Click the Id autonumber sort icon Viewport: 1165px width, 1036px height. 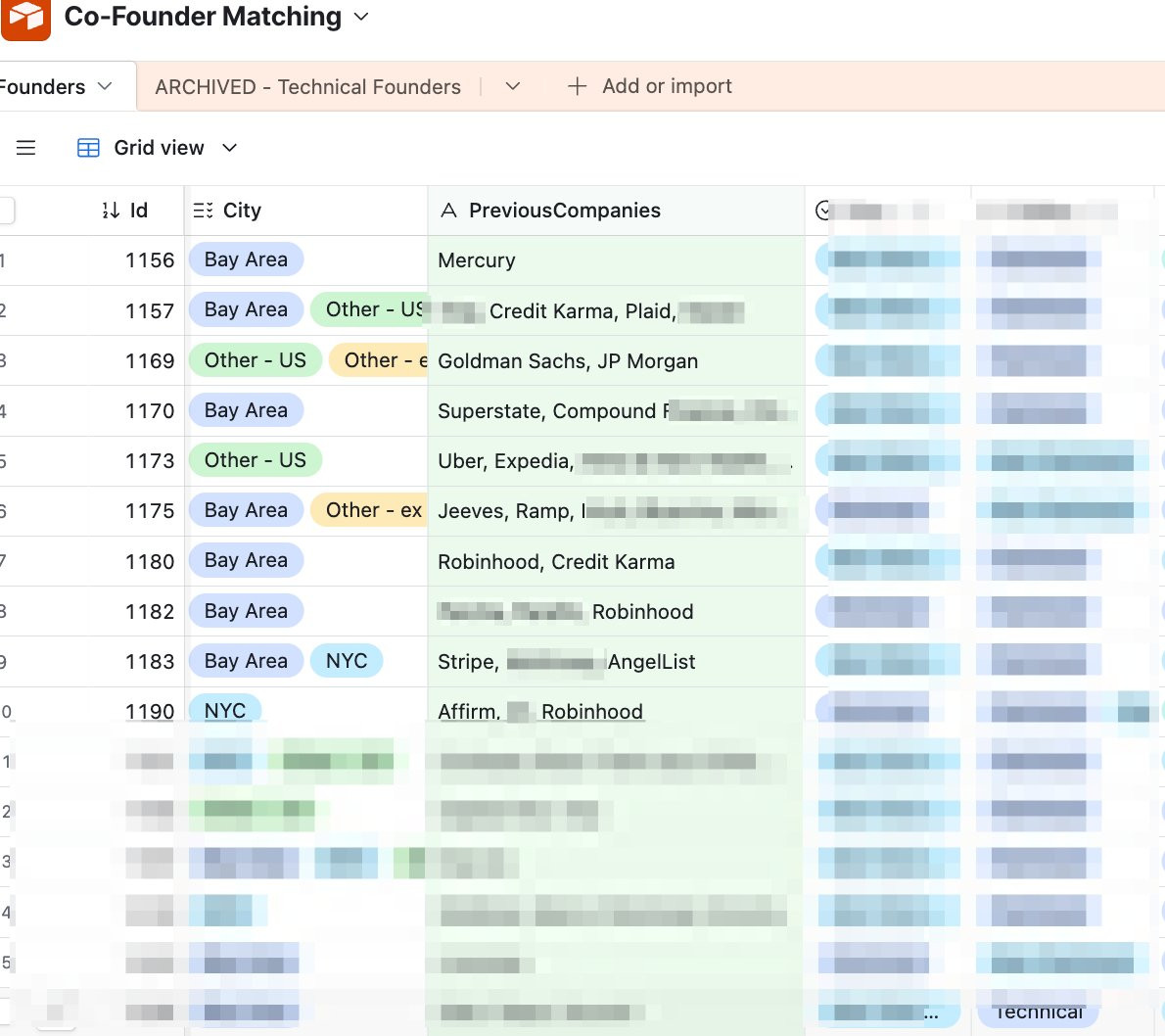(x=111, y=211)
